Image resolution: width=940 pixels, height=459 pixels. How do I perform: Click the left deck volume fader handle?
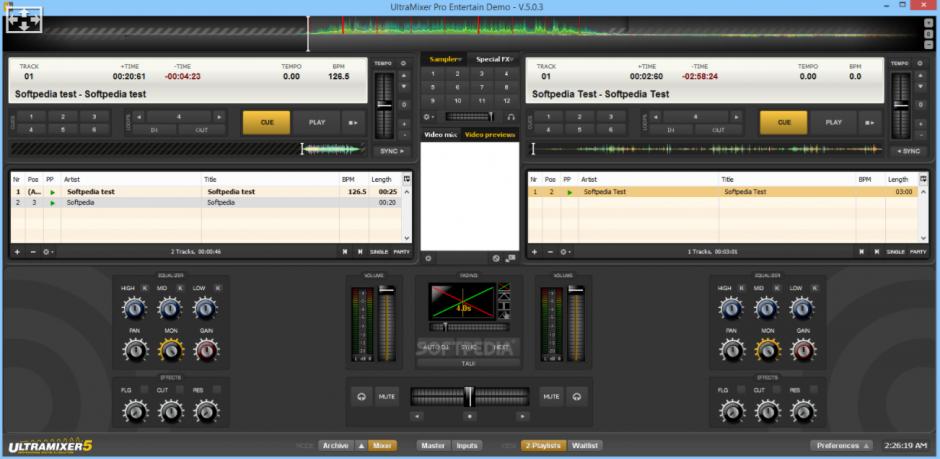387,290
